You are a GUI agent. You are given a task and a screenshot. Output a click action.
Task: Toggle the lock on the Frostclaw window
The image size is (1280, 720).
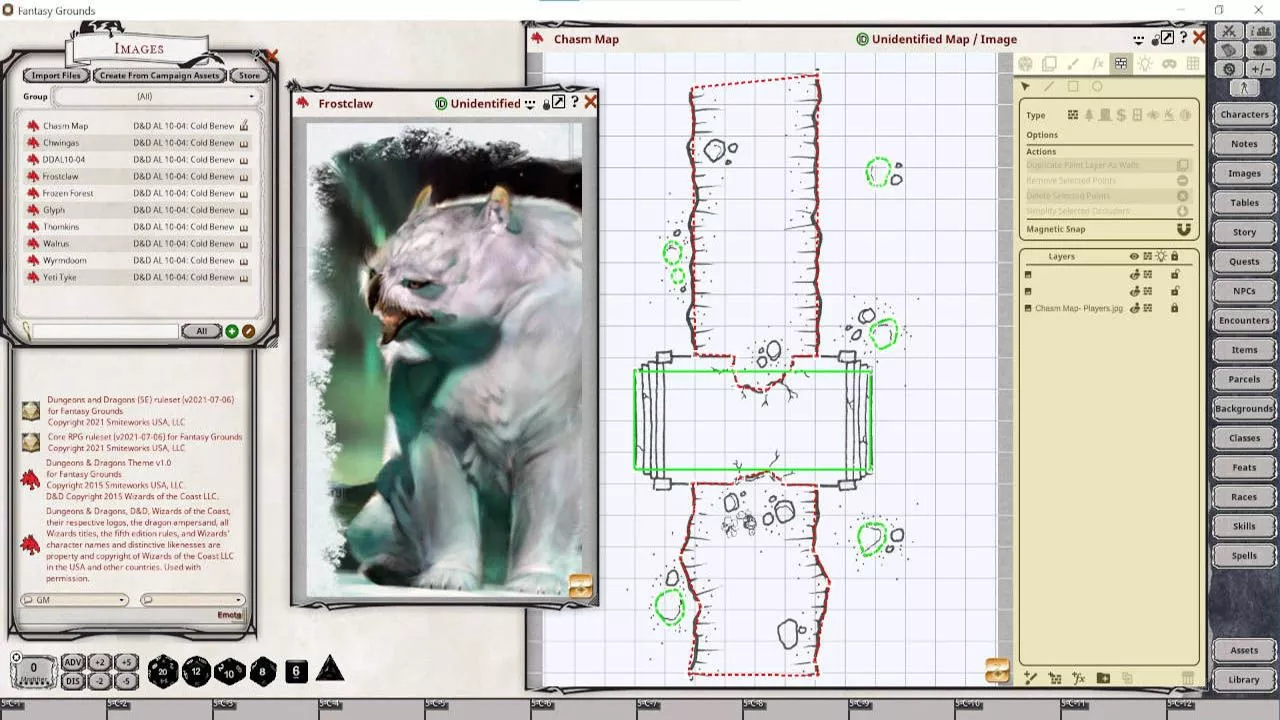point(546,103)
